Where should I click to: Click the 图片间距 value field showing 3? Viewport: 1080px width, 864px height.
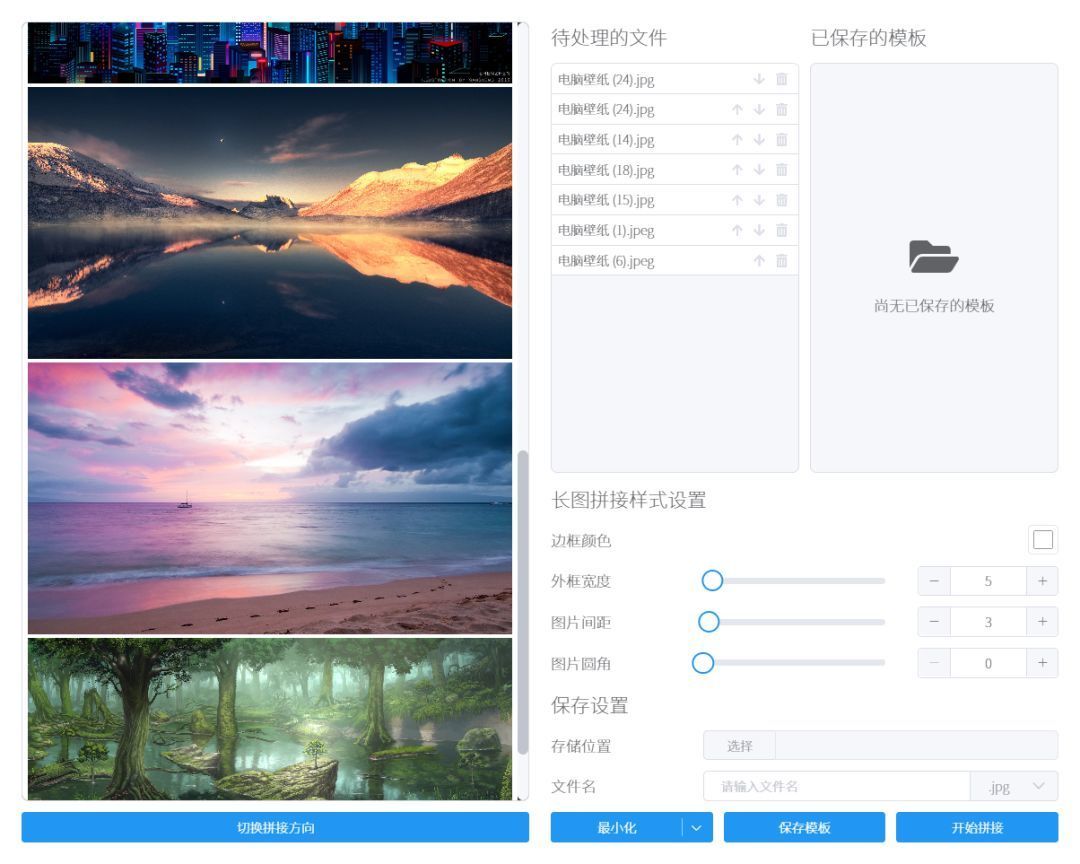coord(988,622)
